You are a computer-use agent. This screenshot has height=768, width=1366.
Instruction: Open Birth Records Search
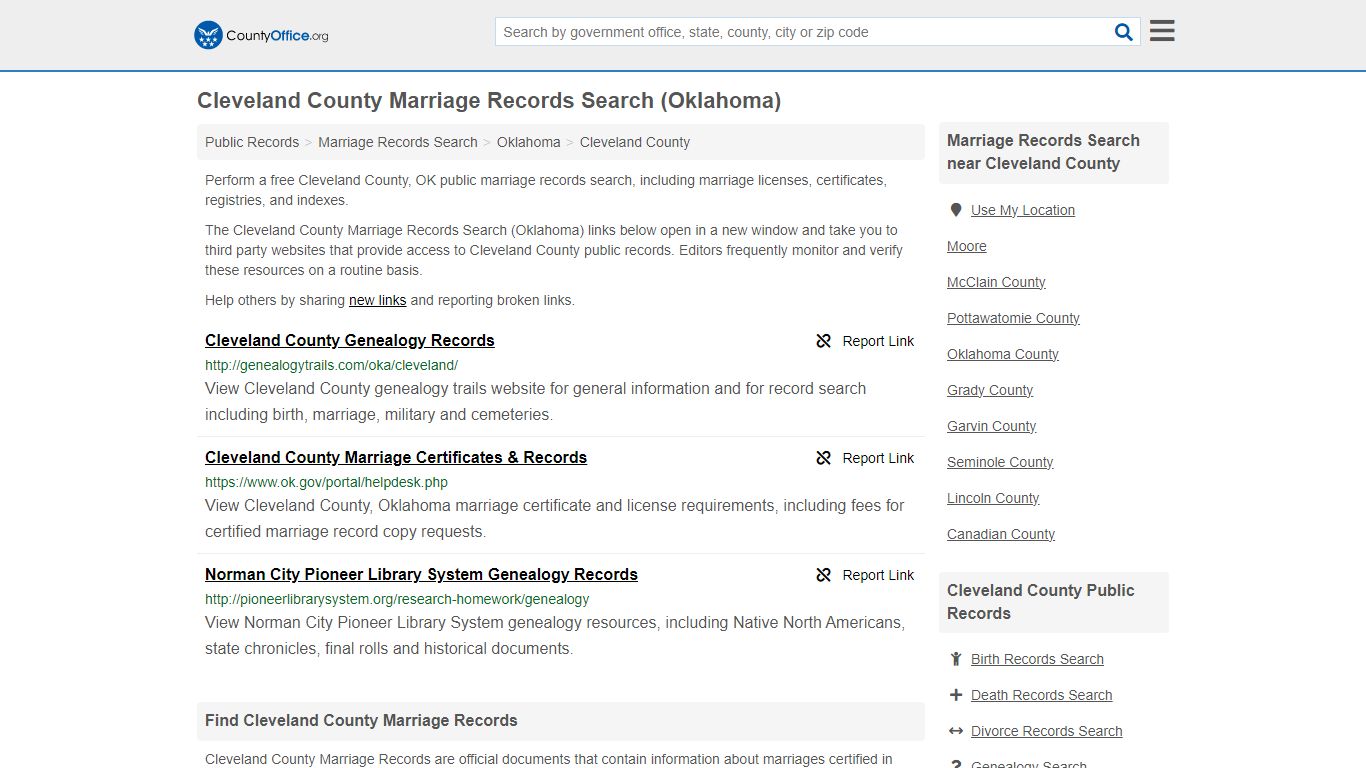(x=1037, y=659)
